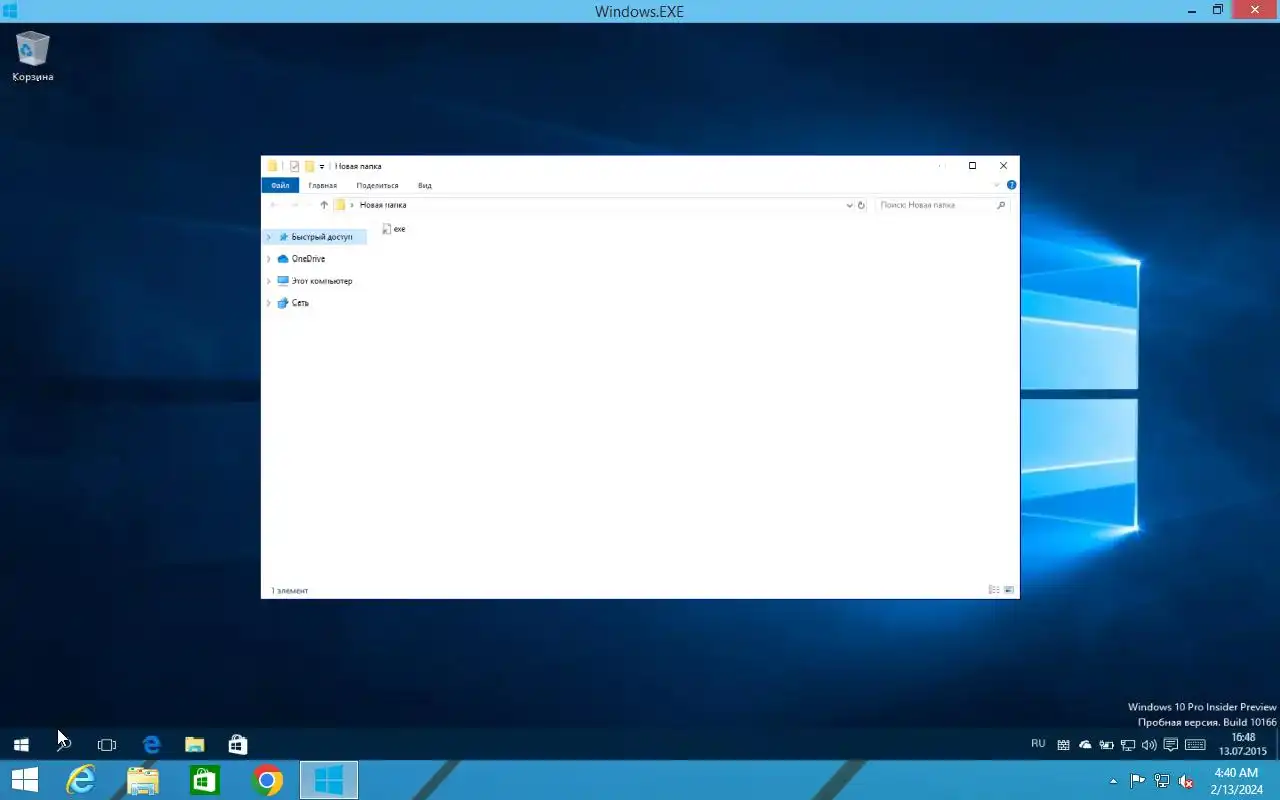Click the magnifier icon in Explorer search box
The image size is (1280, 800).
pos(1001,205)
